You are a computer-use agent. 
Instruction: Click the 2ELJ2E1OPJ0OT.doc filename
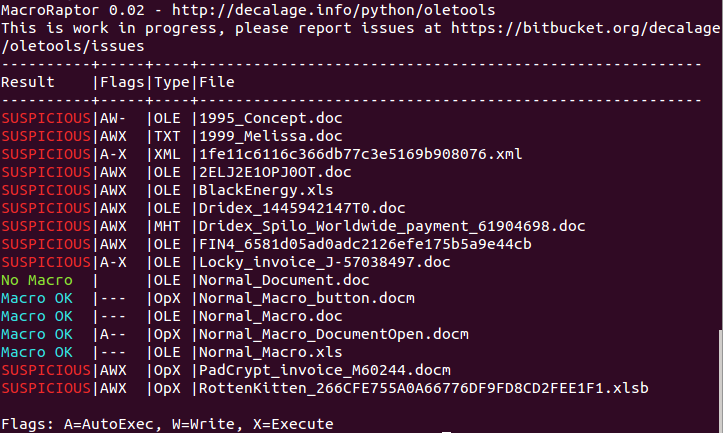coord(275,172)
